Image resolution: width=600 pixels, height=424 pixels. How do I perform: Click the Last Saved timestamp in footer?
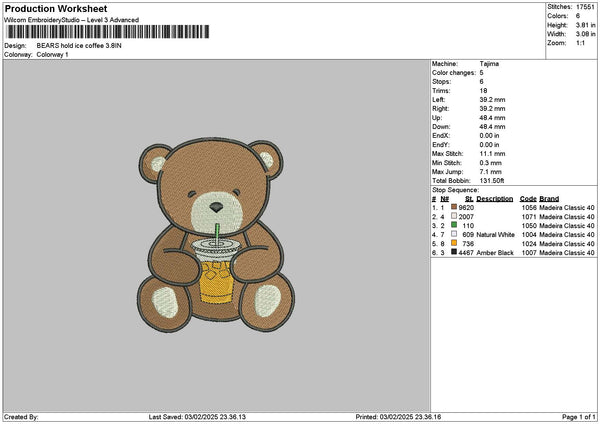(196, 417)
